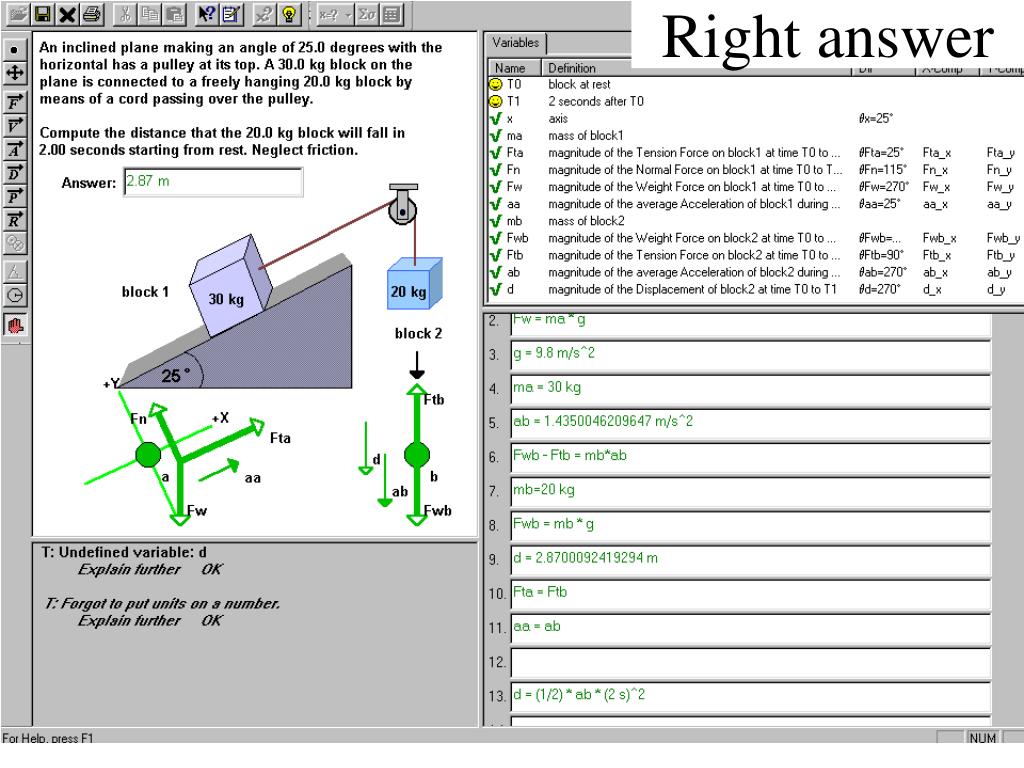Expand the x=? solve-for dropdown arrow
Viewport: 1024px width, 768px height.
(x=347, y=14)
